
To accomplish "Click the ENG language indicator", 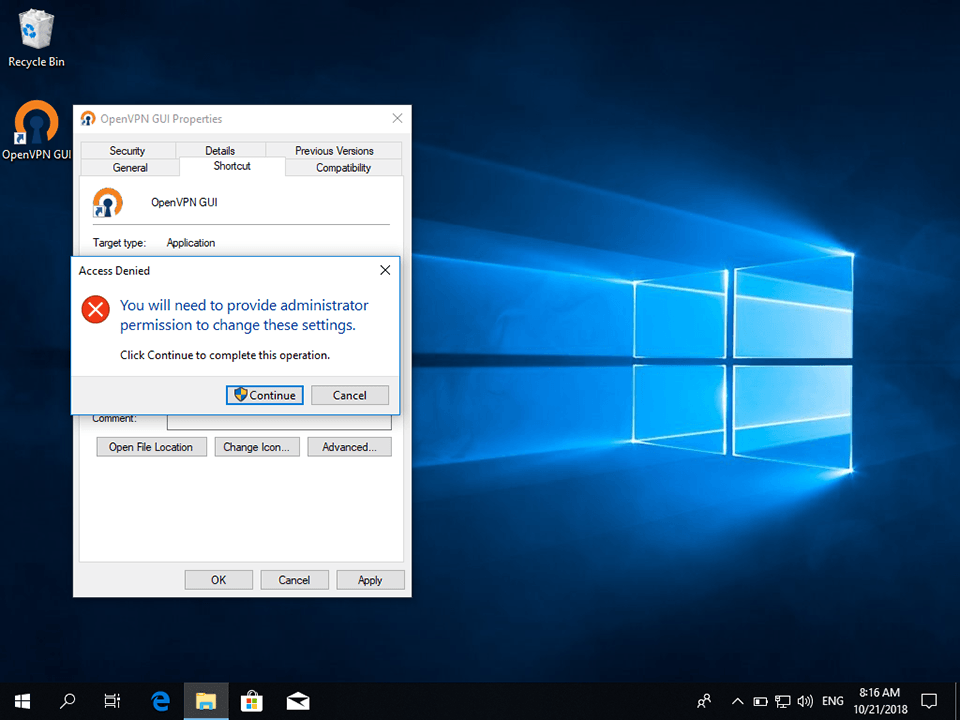I will point(833,701).
